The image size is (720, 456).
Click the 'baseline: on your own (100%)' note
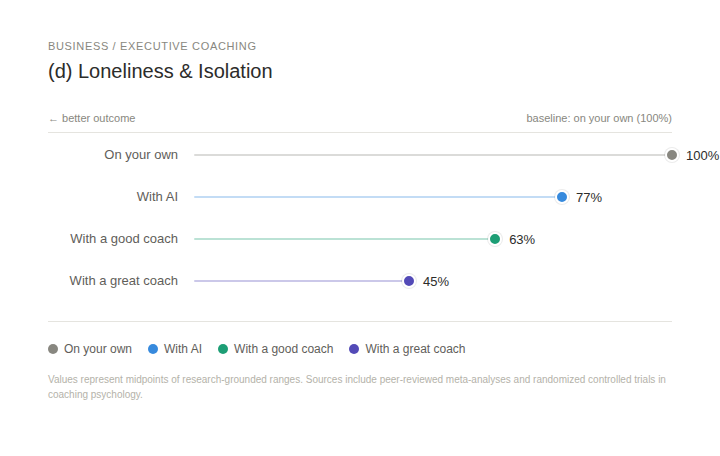coord(599,118)
